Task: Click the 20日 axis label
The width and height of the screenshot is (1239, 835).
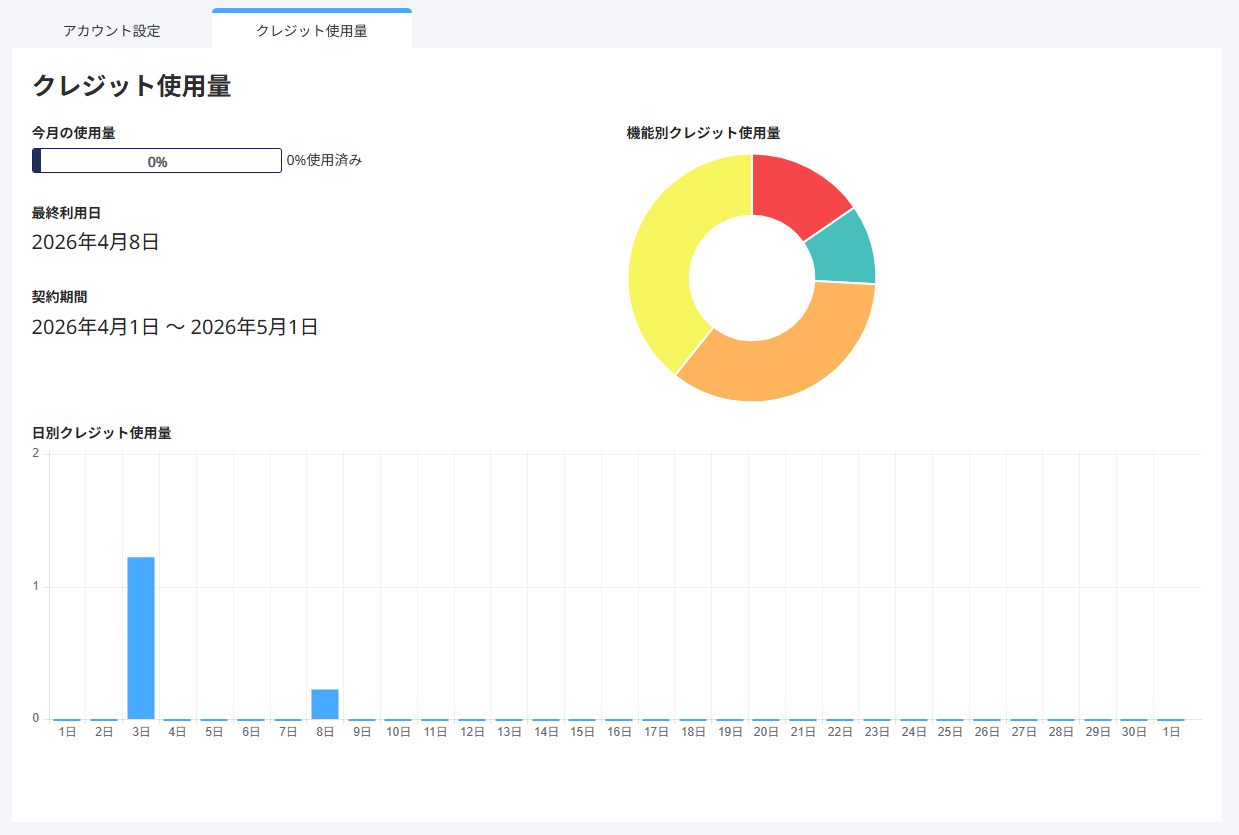Action: 766,732
